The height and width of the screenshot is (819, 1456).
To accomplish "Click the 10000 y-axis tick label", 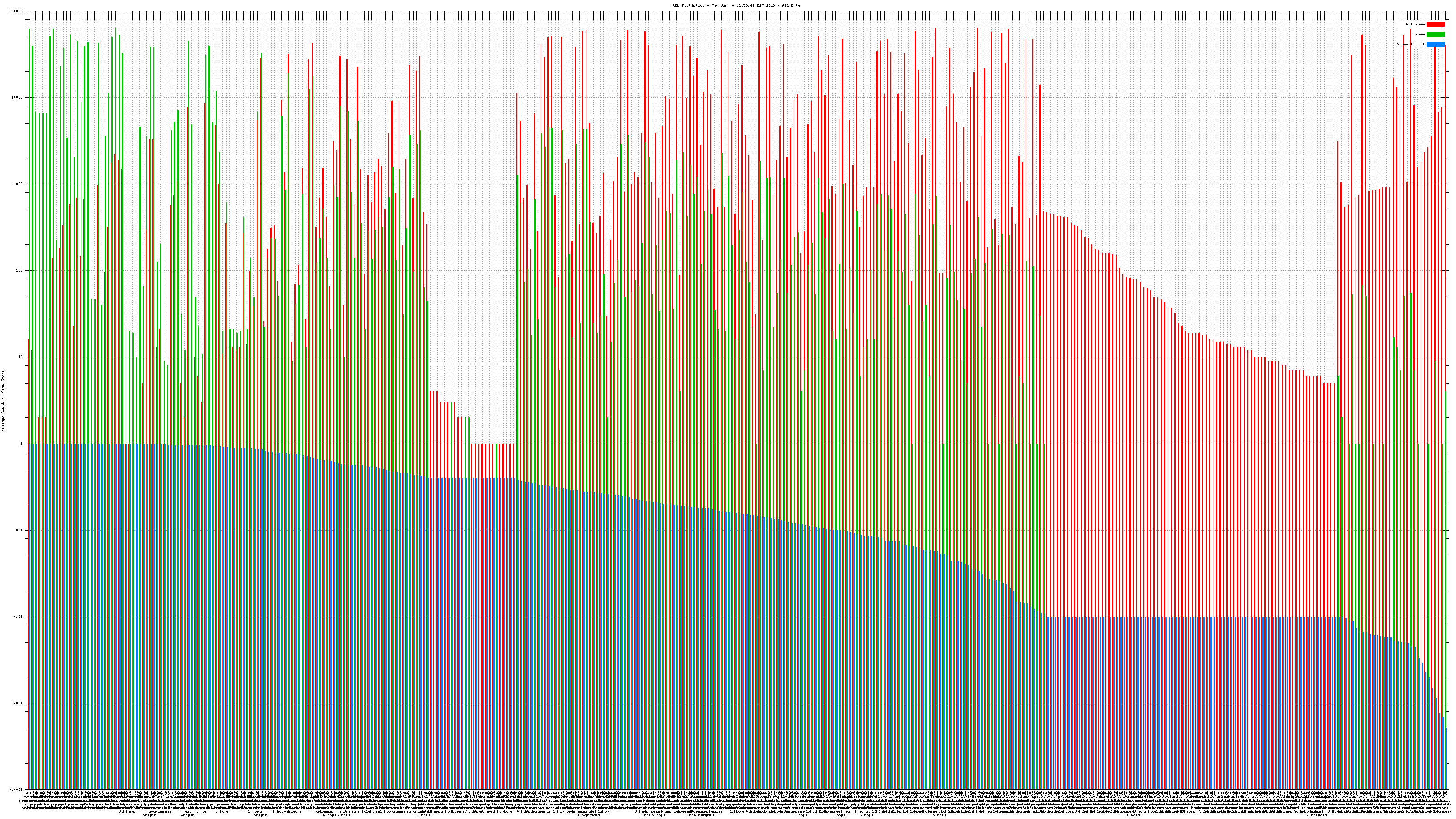I will [17, 98].
